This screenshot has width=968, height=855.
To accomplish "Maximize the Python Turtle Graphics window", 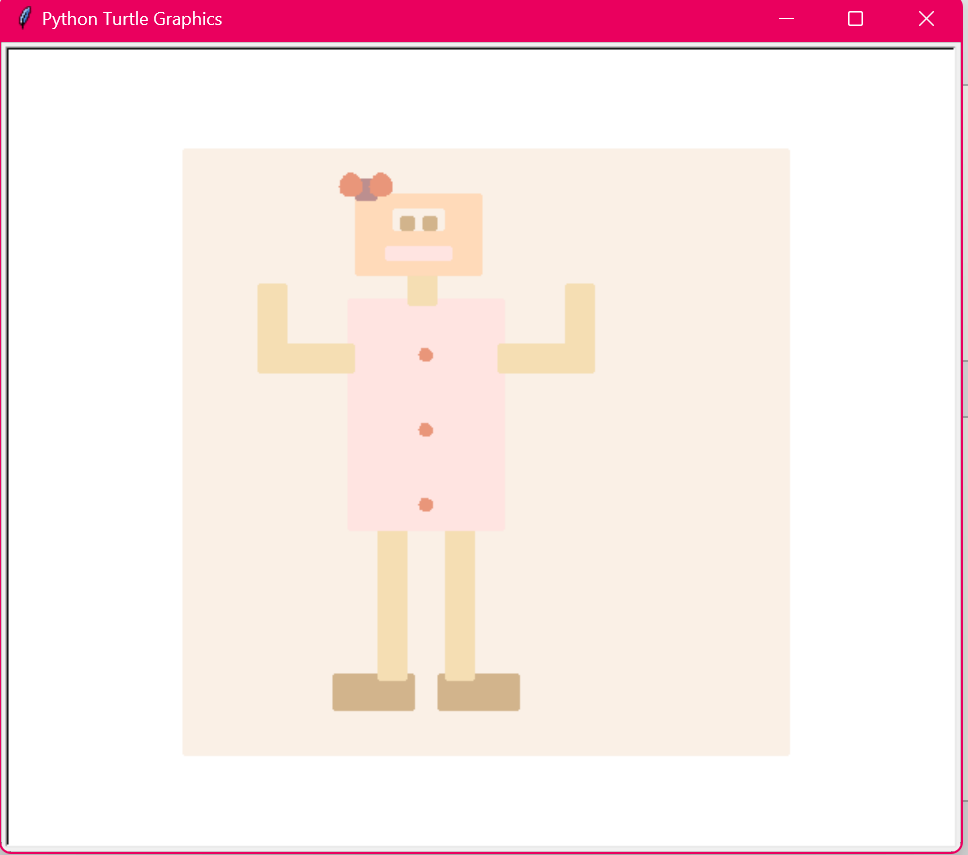I will (x=855, y=19).
